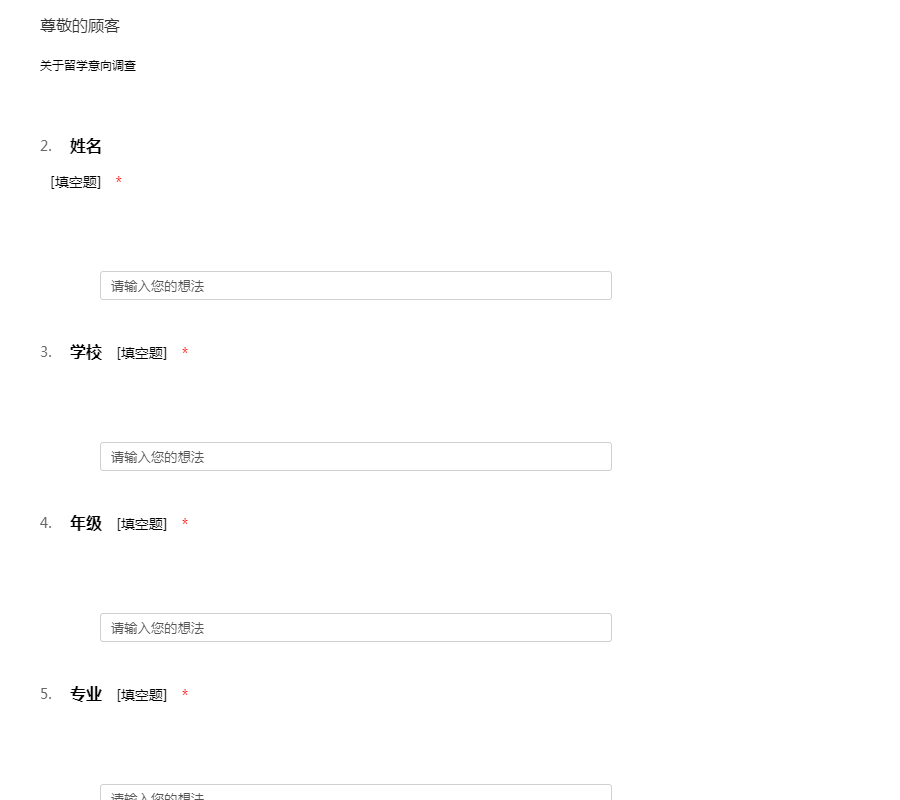Click the 关于留学意向调查 description text
Screen dimensions: 900x800
88,65
